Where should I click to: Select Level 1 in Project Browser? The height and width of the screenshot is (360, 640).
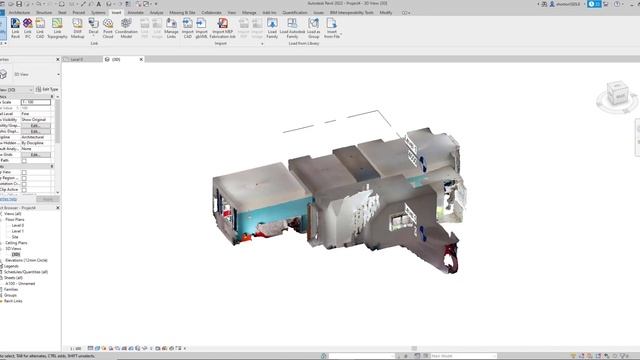click(x=18, y=231)
